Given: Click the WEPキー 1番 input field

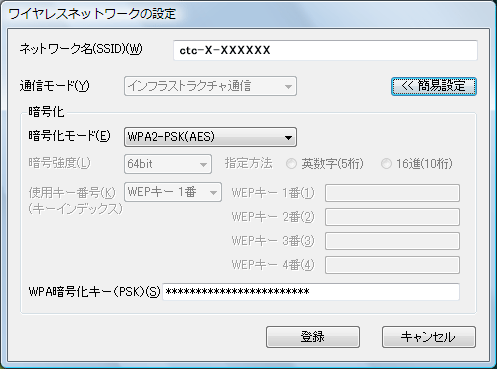Looking at the screenshot, I should [392, 193].
